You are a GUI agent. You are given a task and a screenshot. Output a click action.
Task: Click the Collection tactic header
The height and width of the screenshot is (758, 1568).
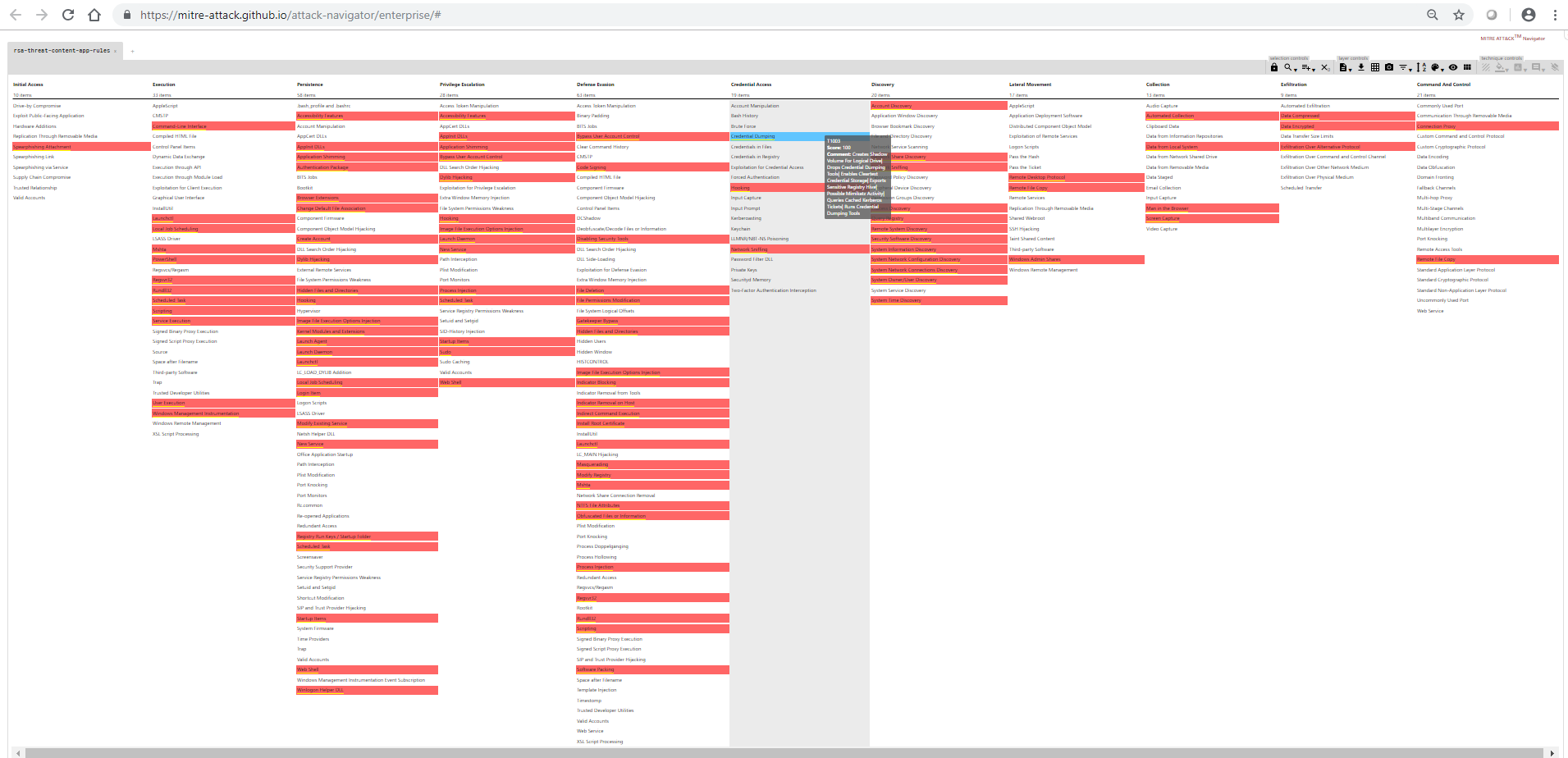(1158, 84)
